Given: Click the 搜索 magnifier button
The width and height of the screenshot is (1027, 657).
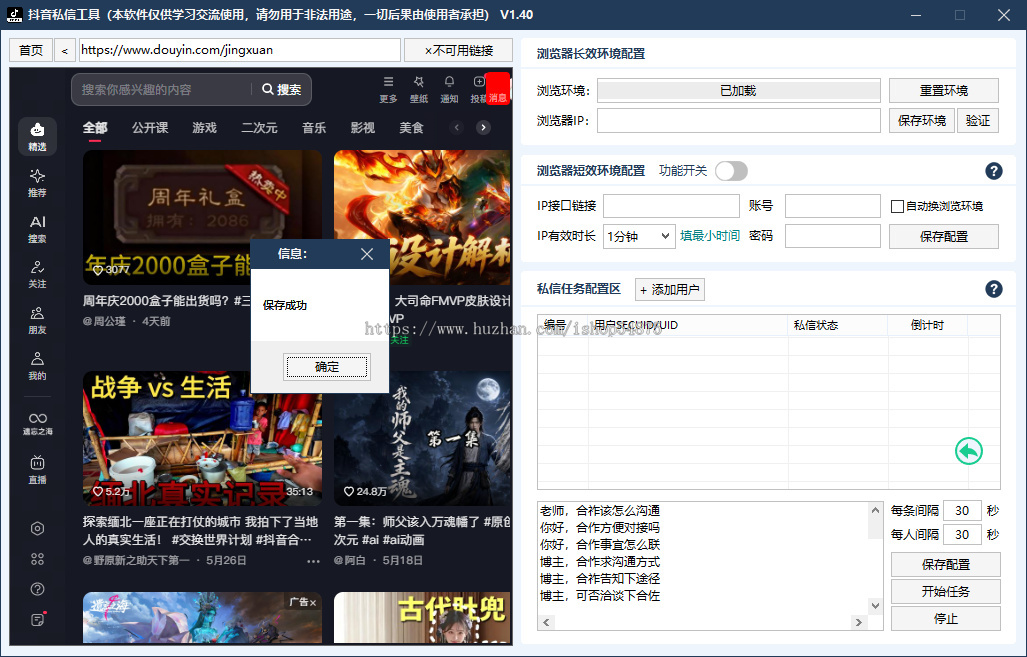Looking at the screenshot, I should click(282, 90).
